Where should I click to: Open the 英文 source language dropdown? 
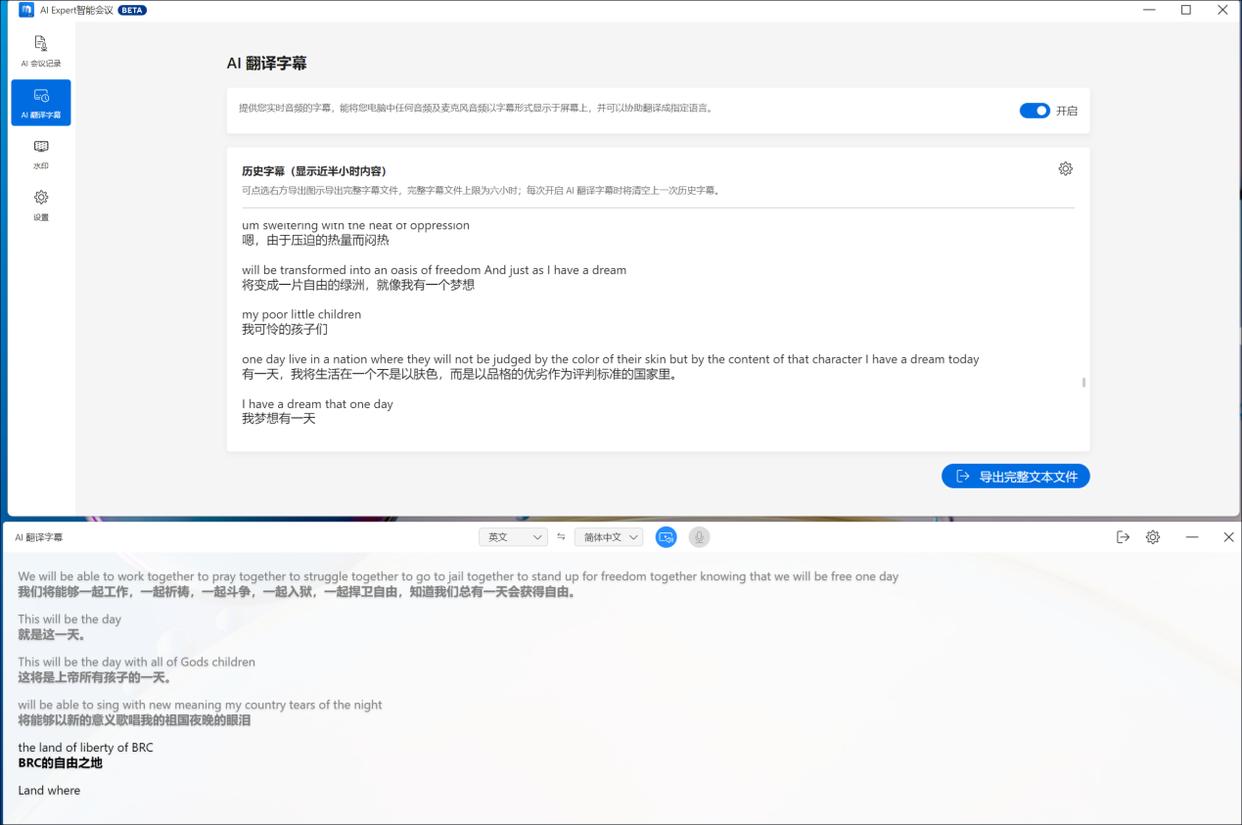pos(513,537)
